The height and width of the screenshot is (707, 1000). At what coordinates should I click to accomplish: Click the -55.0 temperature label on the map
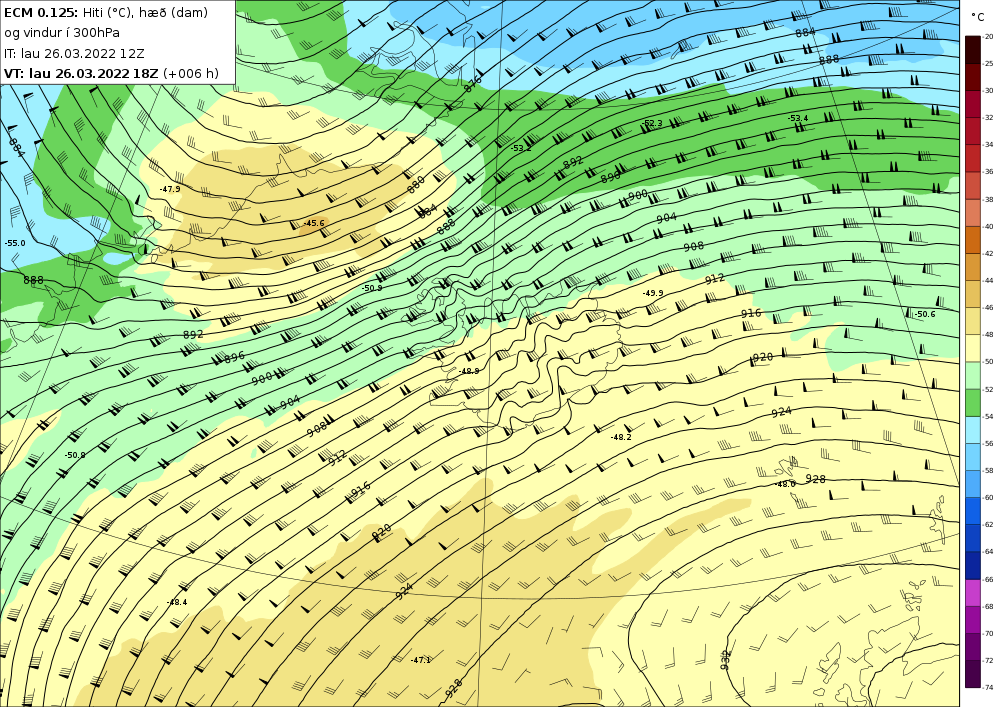(15, 244)
